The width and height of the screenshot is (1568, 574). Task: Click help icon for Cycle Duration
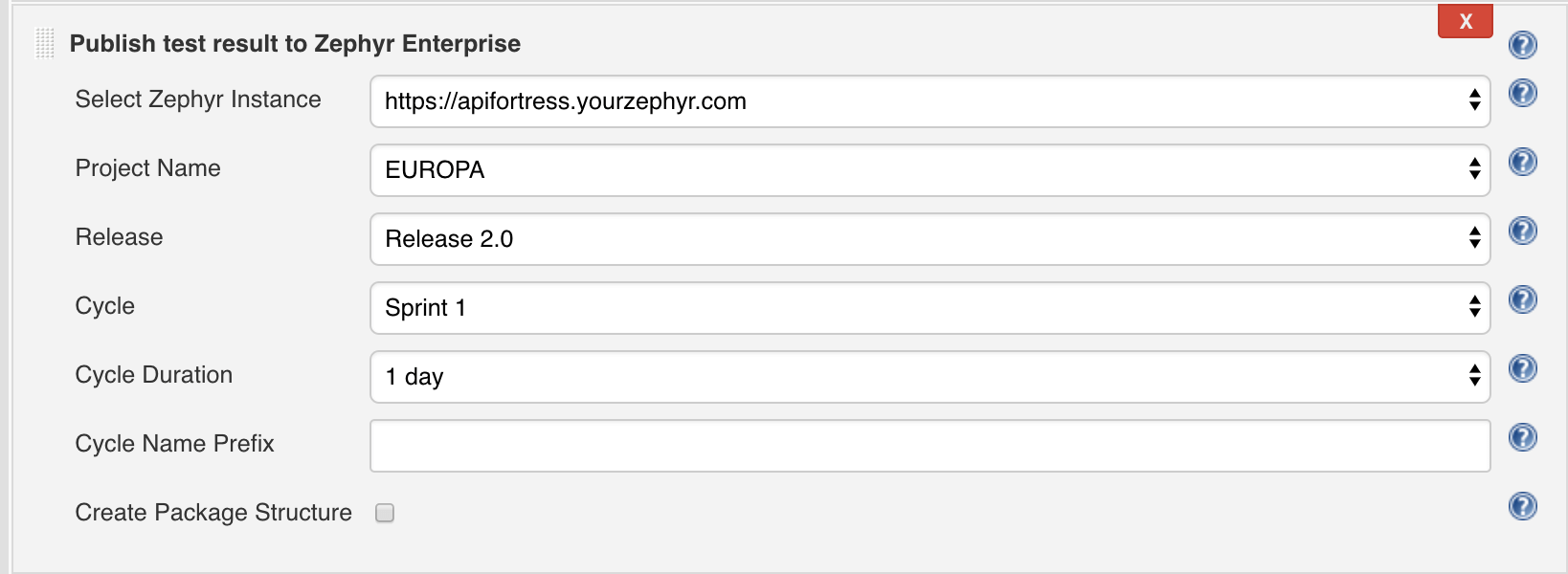pyautogui.click(x=1522, y=368)
